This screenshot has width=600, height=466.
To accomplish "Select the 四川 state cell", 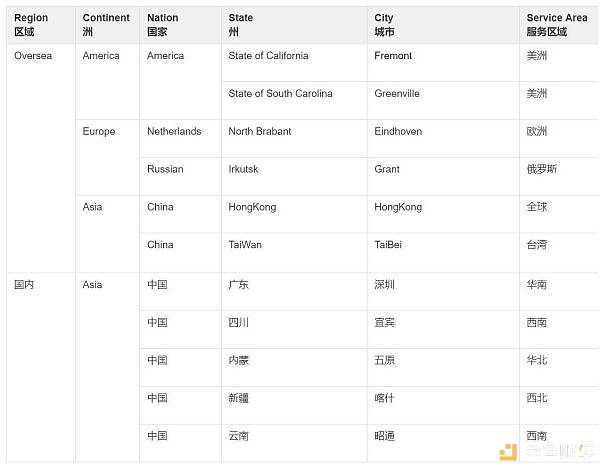I will click(294, 329).
